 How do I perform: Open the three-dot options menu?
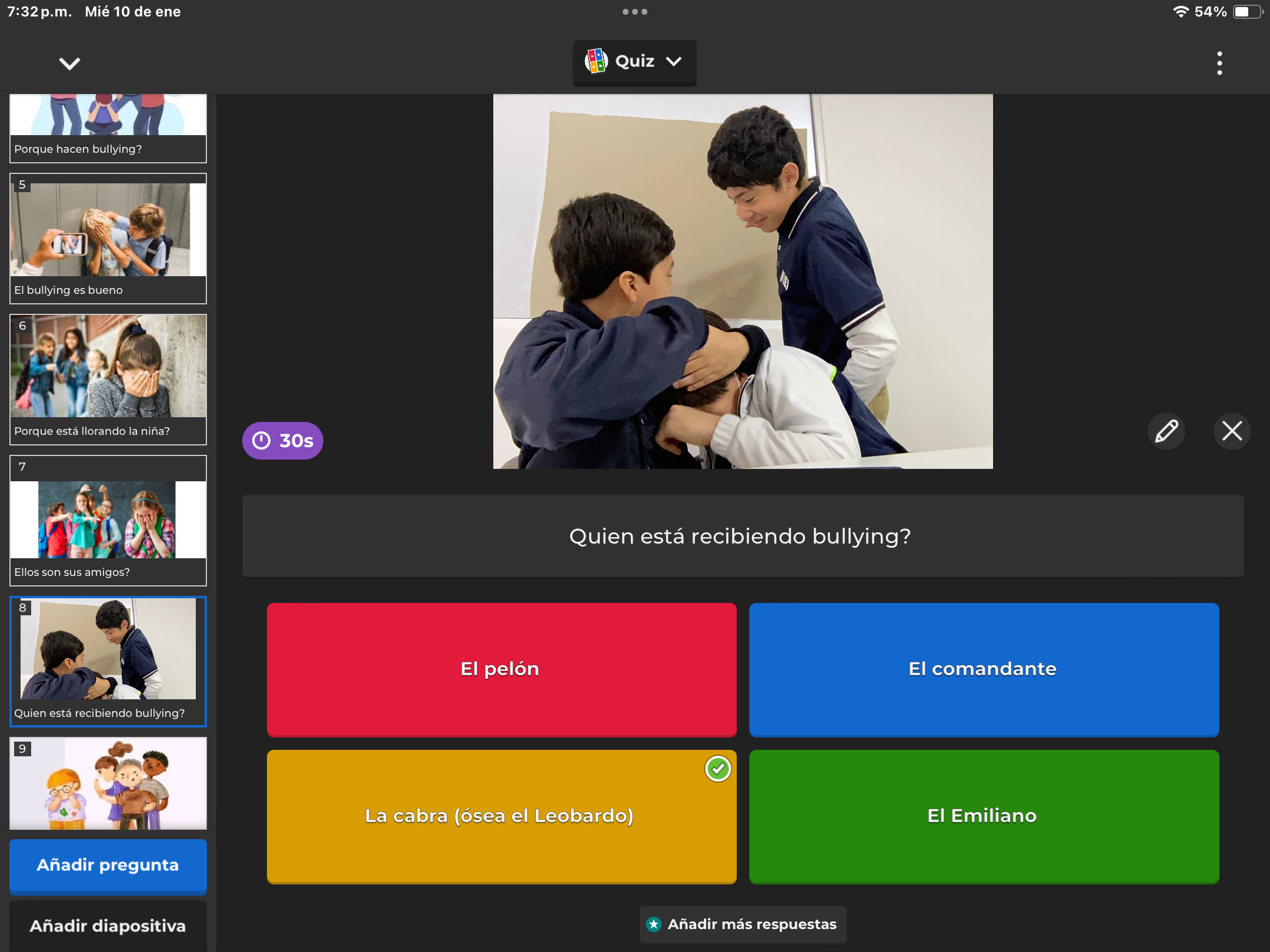(x=1219, y=63)
